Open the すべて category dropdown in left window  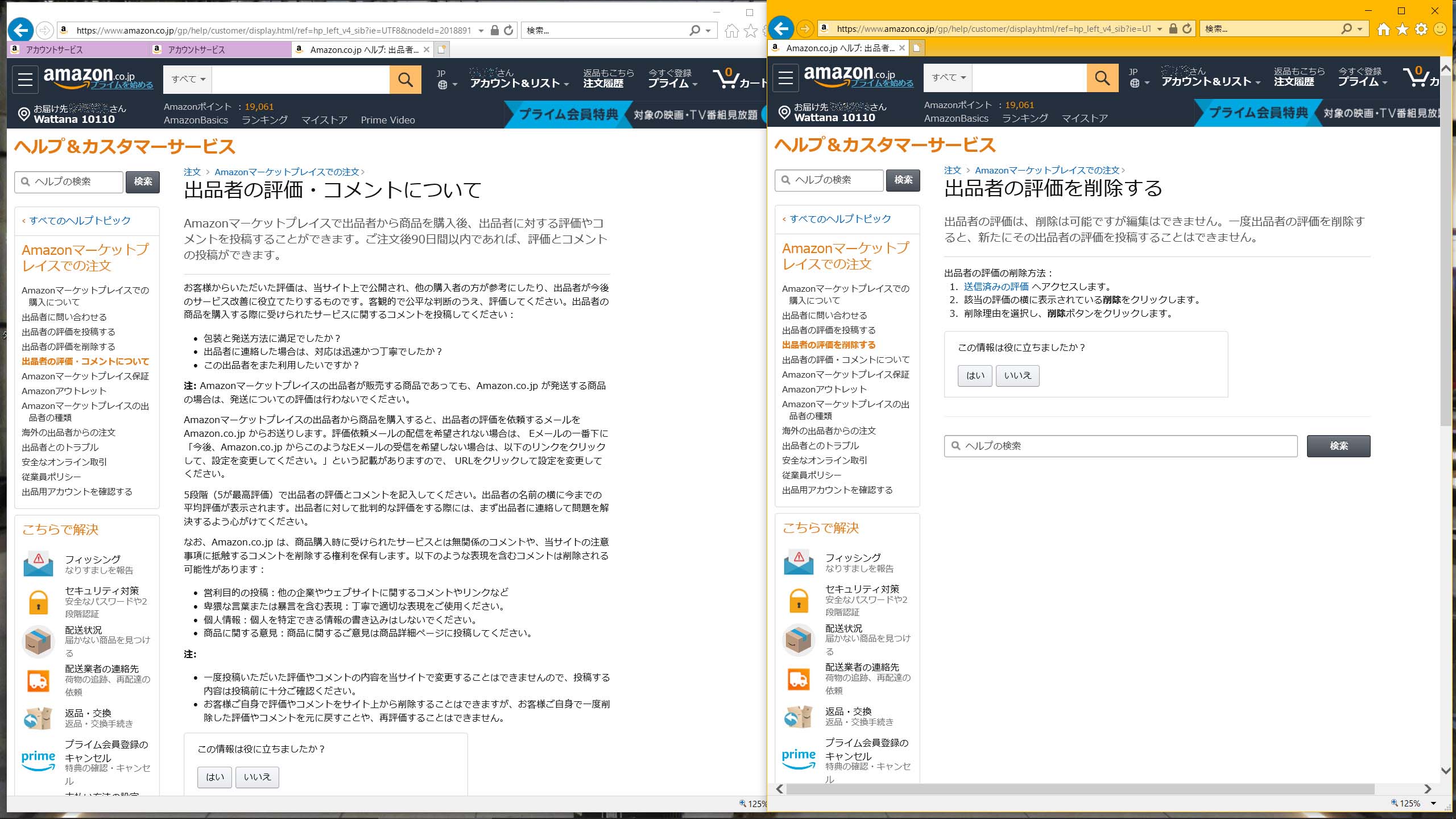[188, 79]
